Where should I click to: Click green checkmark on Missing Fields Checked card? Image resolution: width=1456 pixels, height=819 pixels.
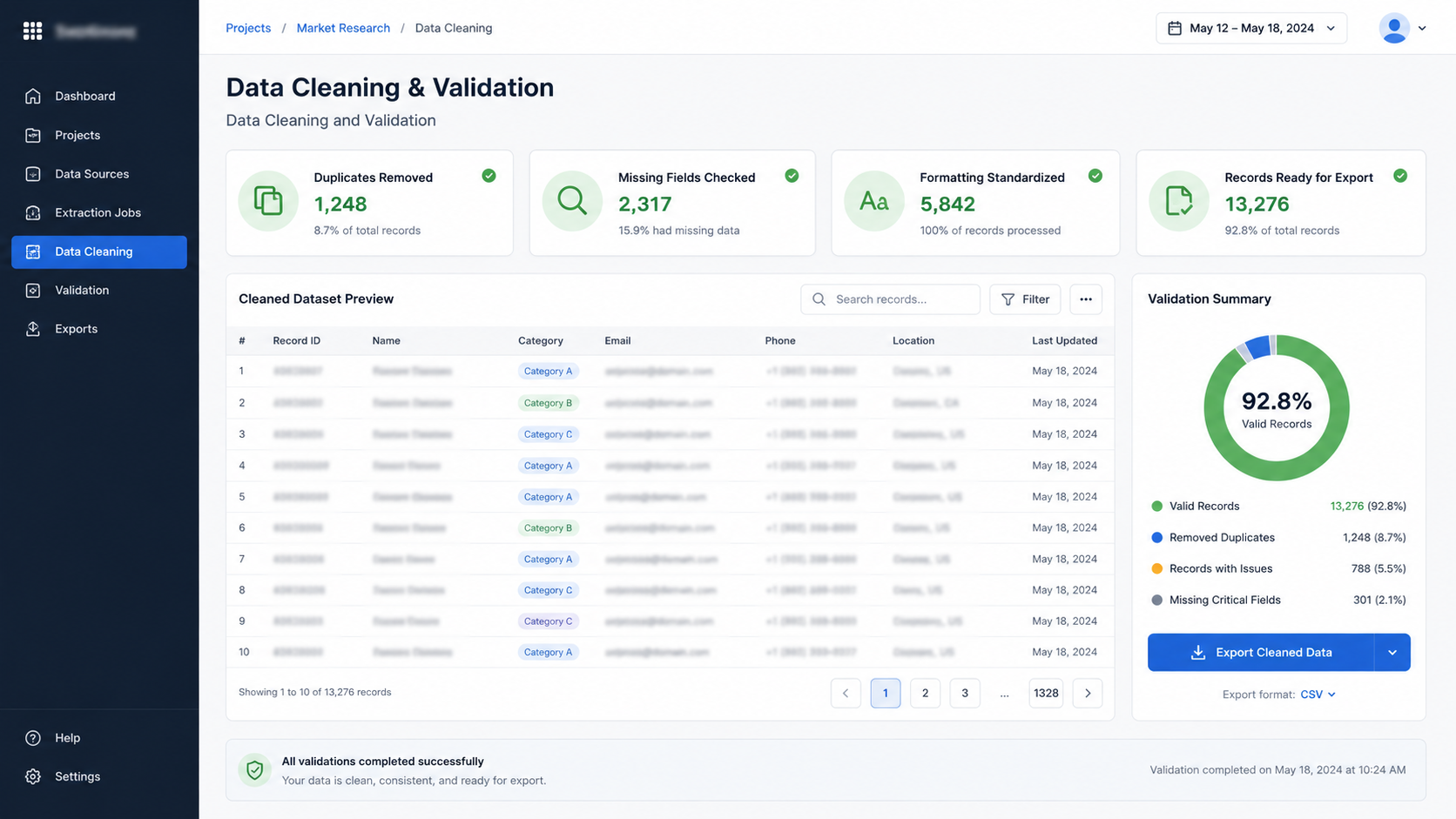coord(792,176)
